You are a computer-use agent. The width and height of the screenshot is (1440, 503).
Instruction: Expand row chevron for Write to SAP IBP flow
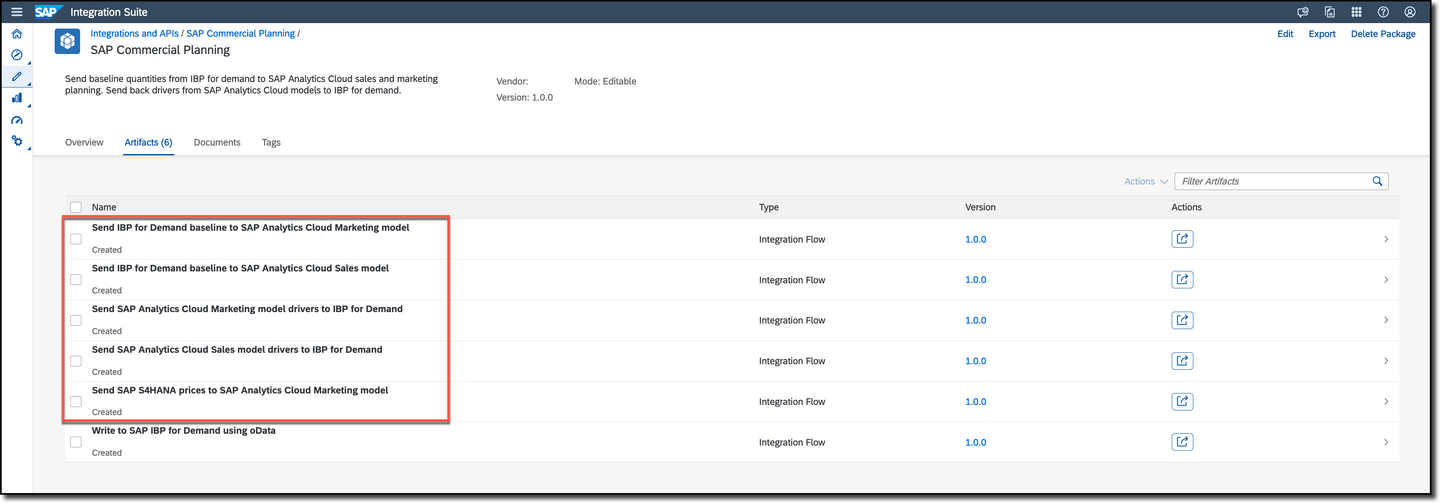coord(1386,442)
